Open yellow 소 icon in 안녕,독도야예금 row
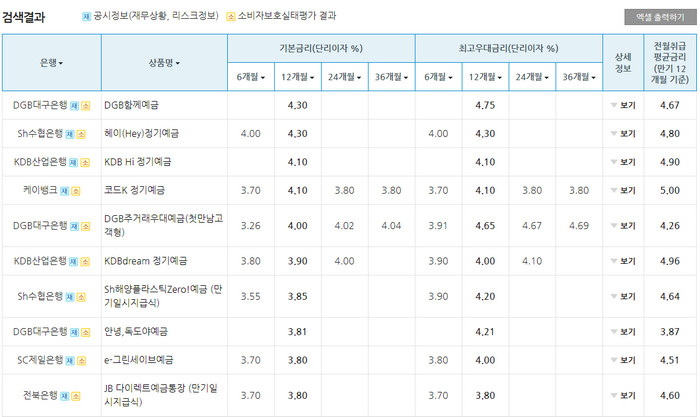This screenshot has height=417, width=700. [85, 332]
